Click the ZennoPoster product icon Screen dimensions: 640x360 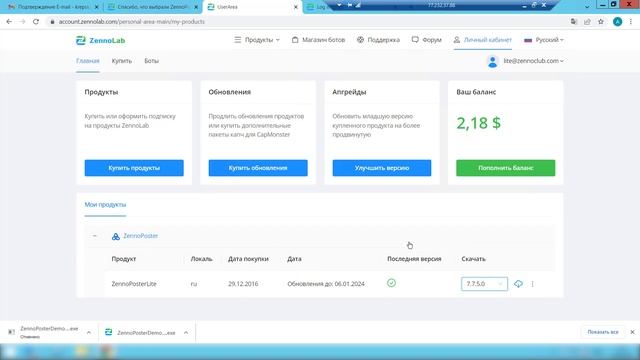tap(116, 236)
